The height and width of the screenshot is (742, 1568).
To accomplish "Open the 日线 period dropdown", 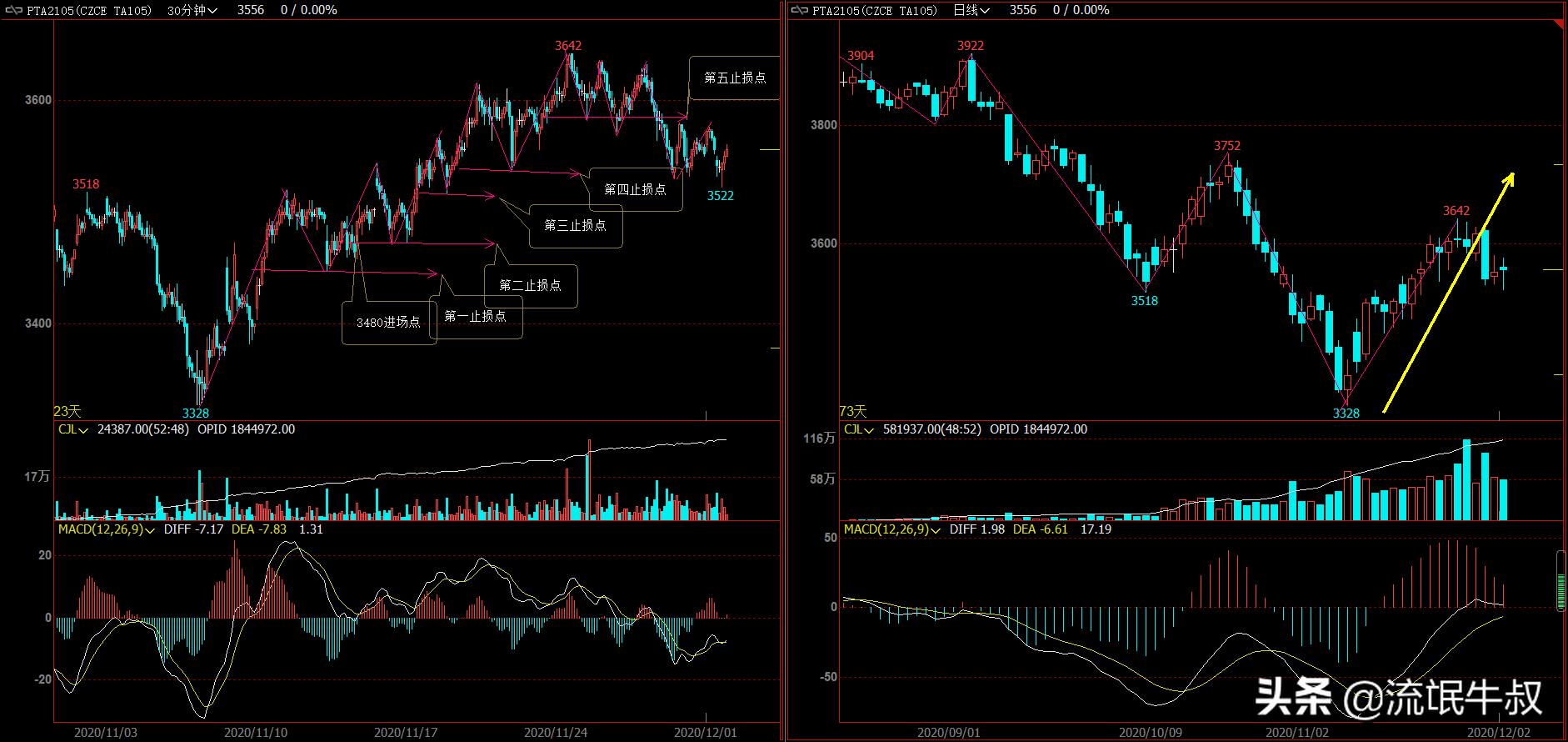I will pyautogui.click(x=971, y=10).
